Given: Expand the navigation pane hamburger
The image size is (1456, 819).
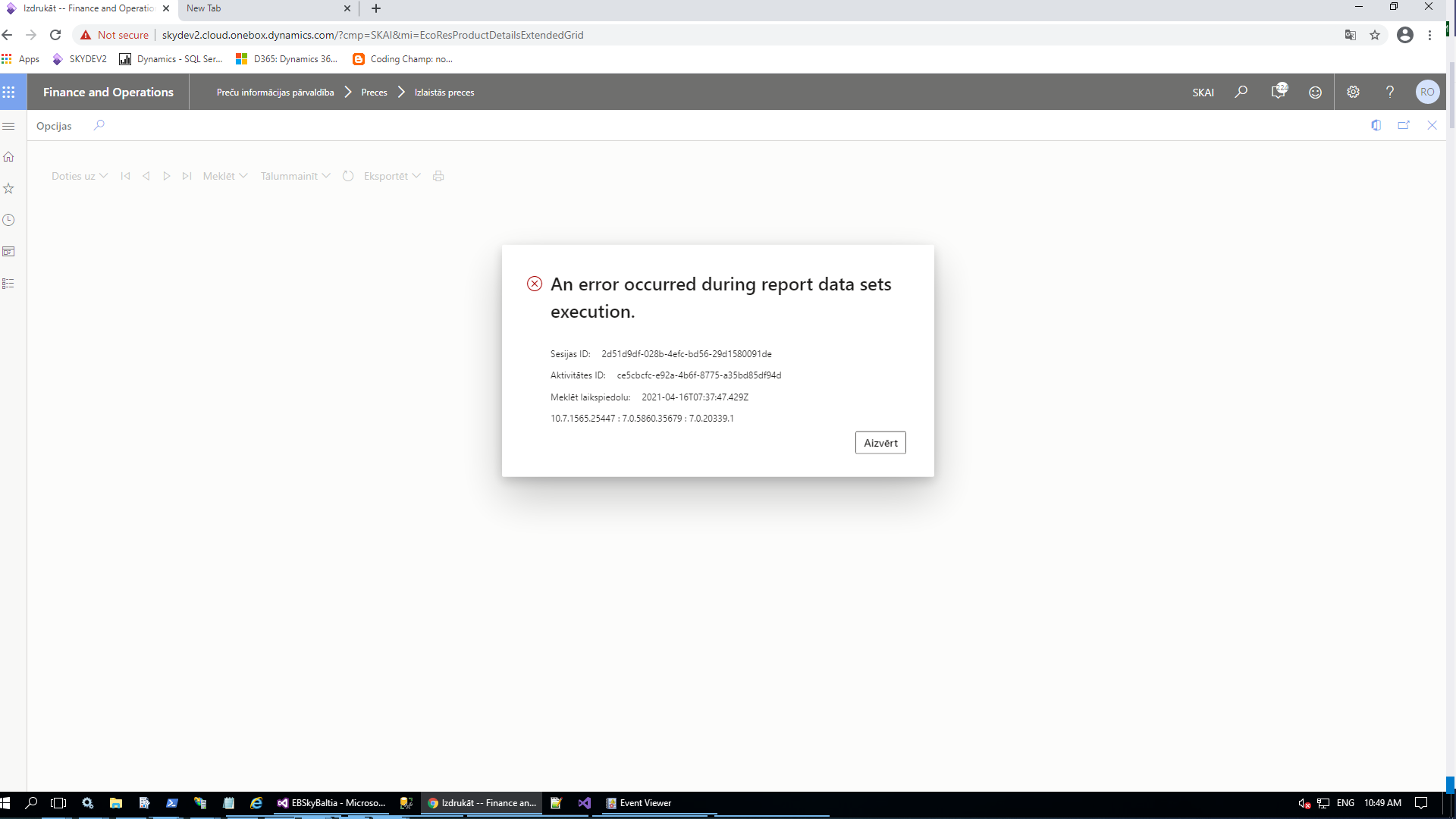Looking at the screenshot, I should click(x=9, y=126).
